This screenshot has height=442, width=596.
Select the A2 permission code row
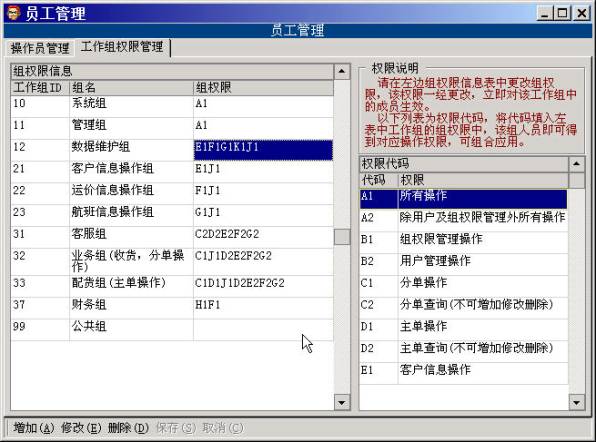coord(463,220)
